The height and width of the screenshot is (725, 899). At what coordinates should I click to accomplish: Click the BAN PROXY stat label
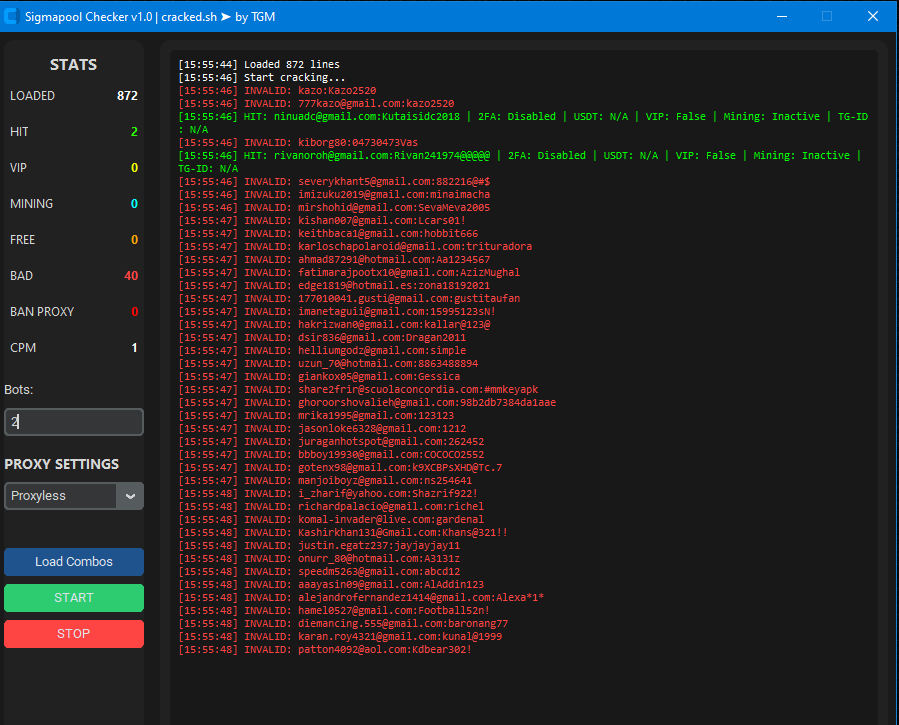[42, 312]
